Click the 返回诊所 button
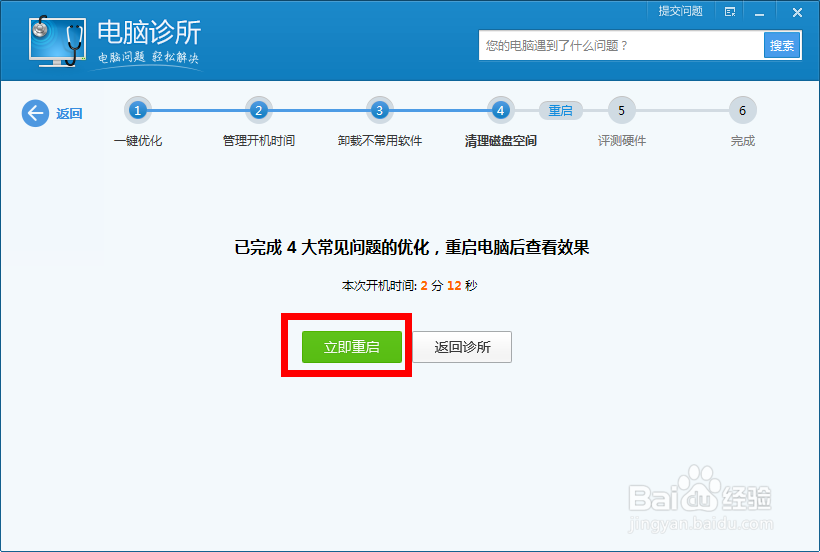This screenshot has height=552, width=820. click(x=462, y=347)
